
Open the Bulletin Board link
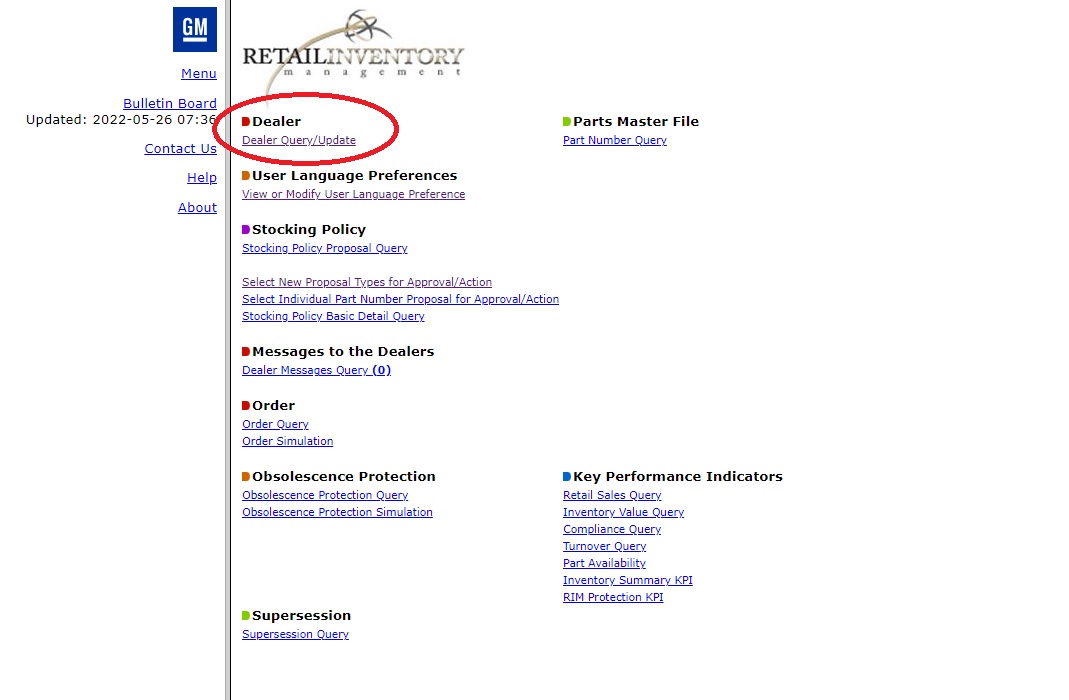(x=170, y=104)
